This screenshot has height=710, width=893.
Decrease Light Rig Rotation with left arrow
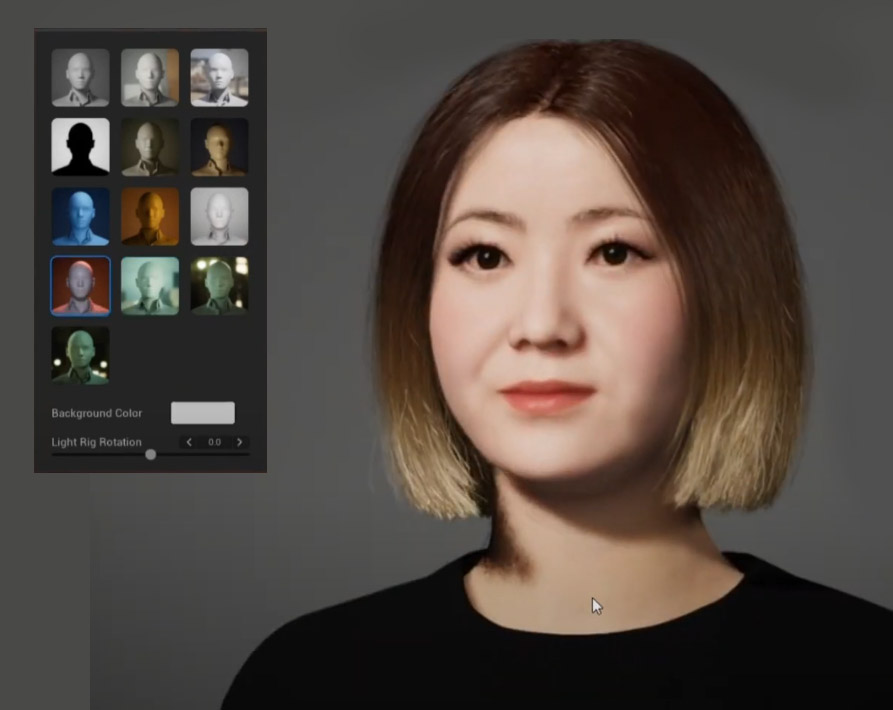[190, 442]
